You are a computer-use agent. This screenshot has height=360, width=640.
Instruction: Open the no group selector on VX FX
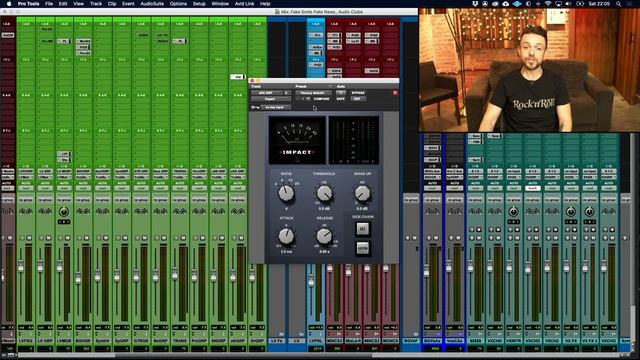[x=571, y=200]
